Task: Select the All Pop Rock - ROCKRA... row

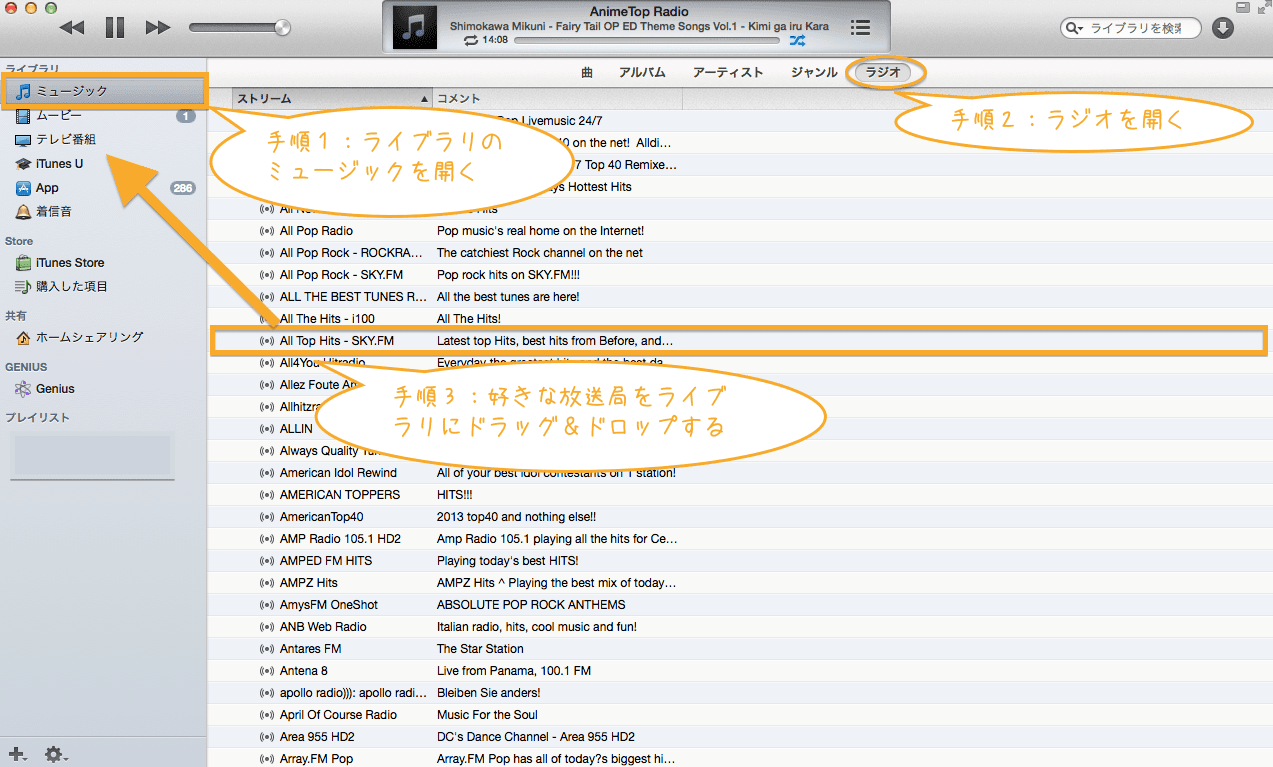Action: point(740,253)
